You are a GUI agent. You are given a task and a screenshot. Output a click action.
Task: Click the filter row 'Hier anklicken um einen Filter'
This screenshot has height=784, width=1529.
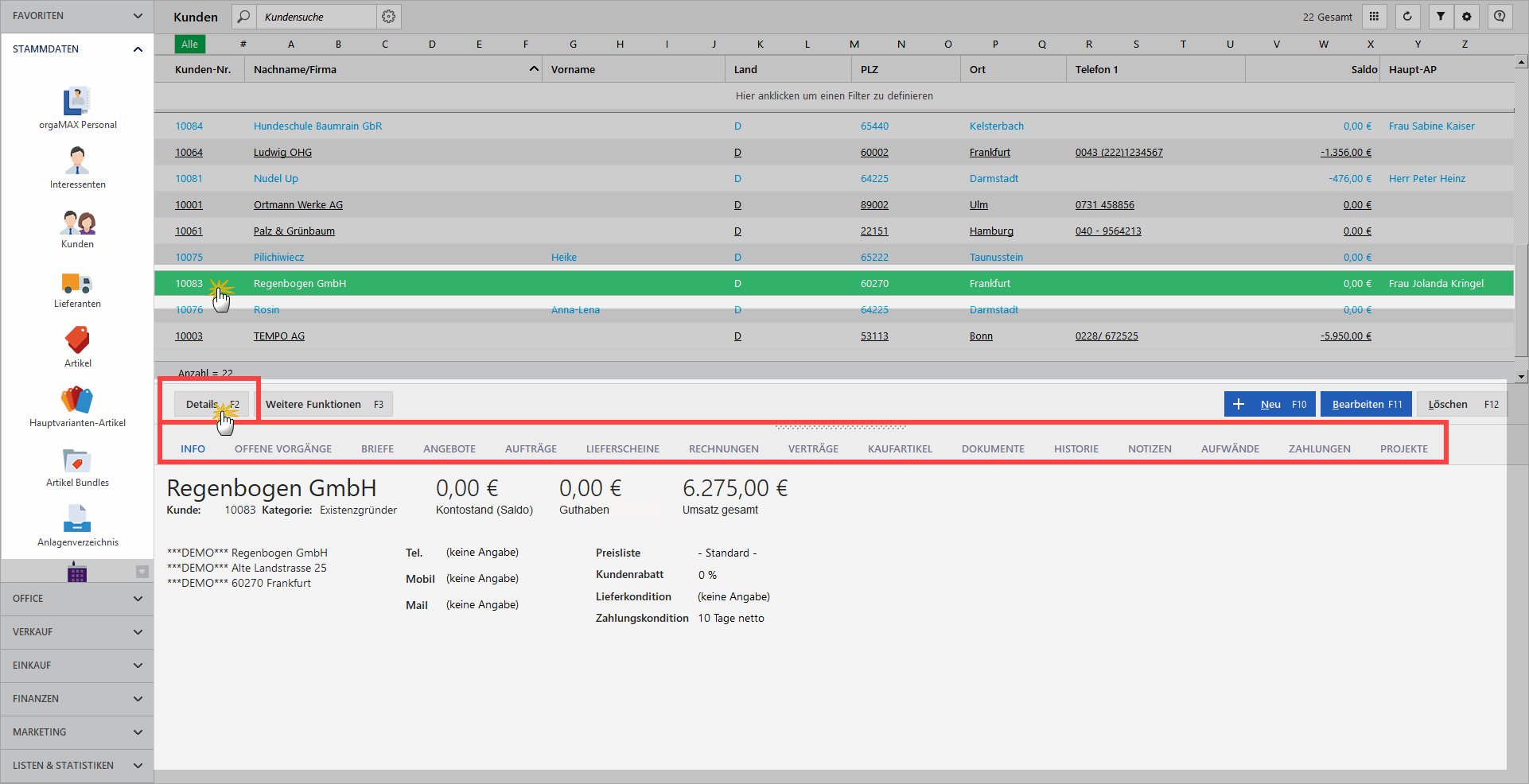click(834, 95)
